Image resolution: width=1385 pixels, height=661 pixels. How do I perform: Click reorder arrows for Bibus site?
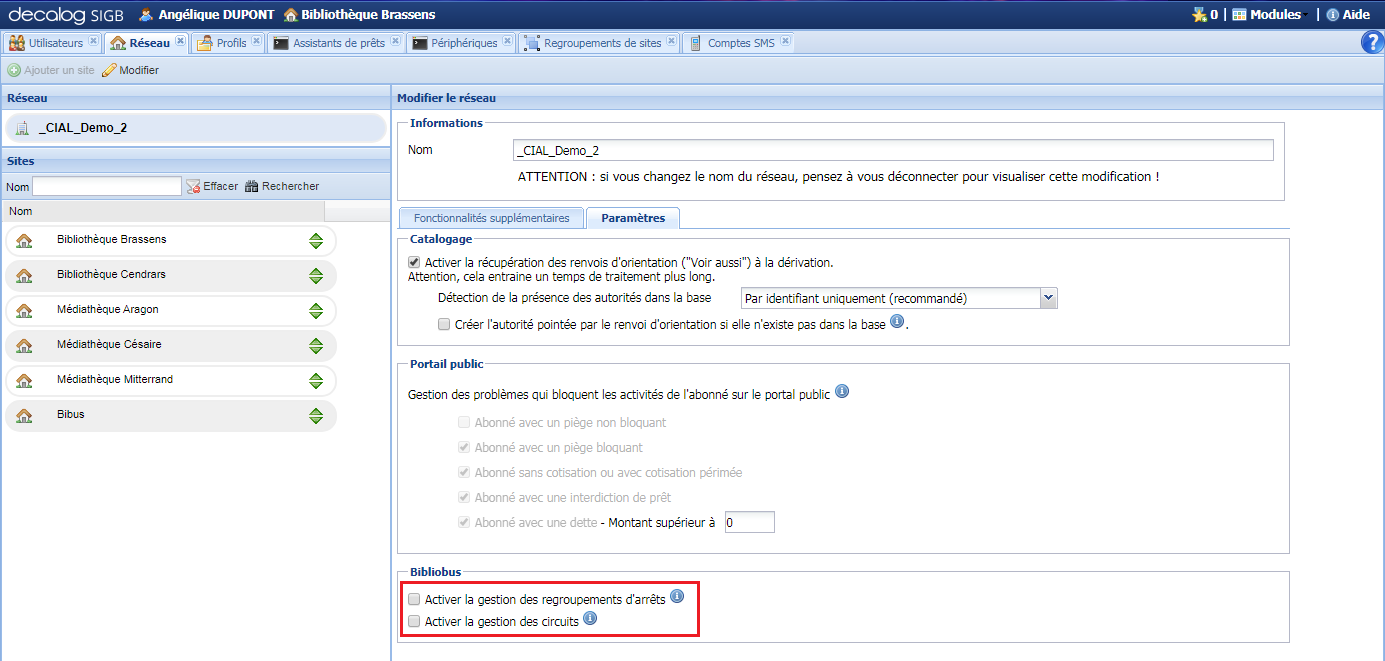coord(316,415)
